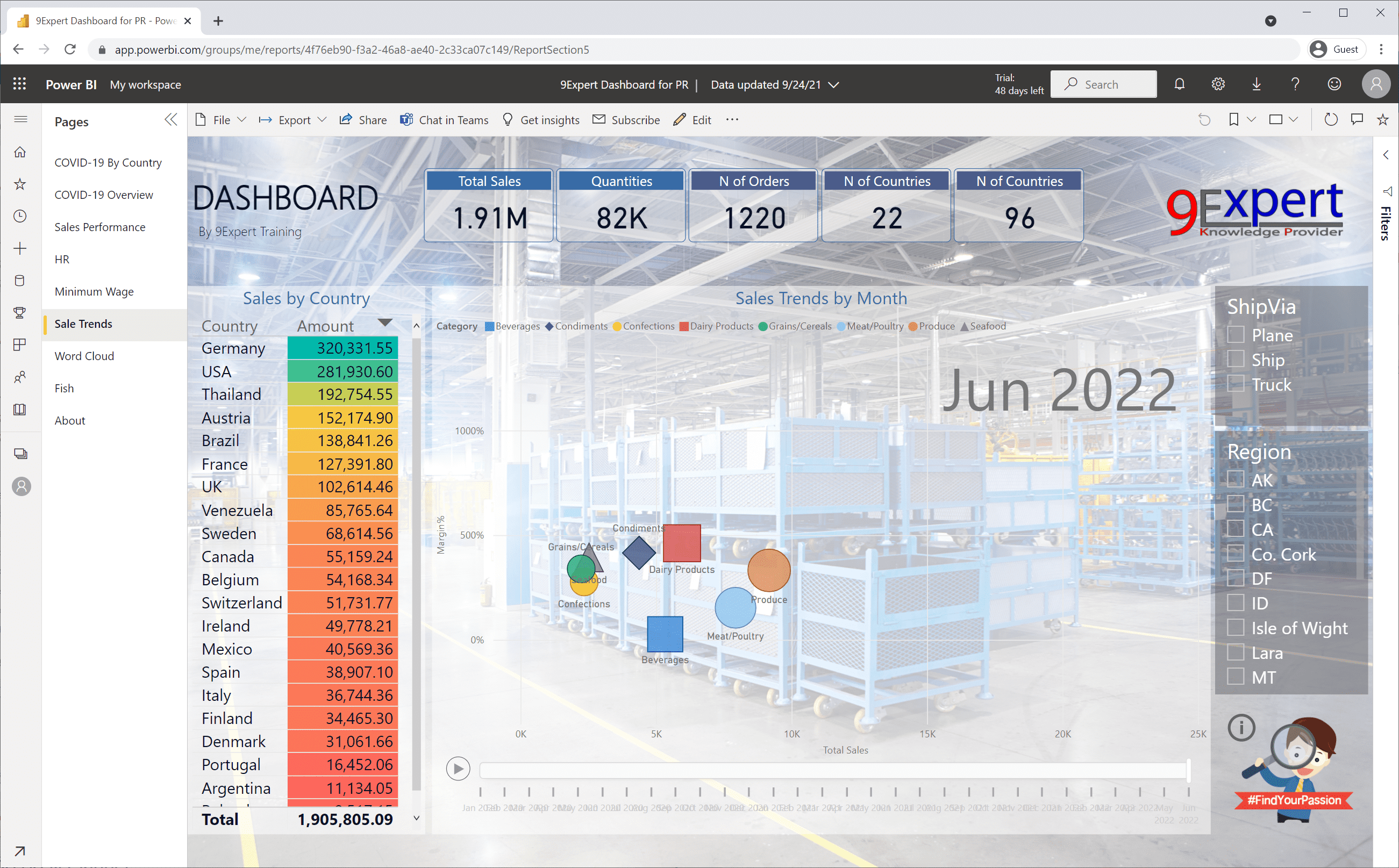Image resolution: width=1399 pixels, height=868 pixels.
Task: Open comments with the speech bubble icon
Action: point(1357,119)
